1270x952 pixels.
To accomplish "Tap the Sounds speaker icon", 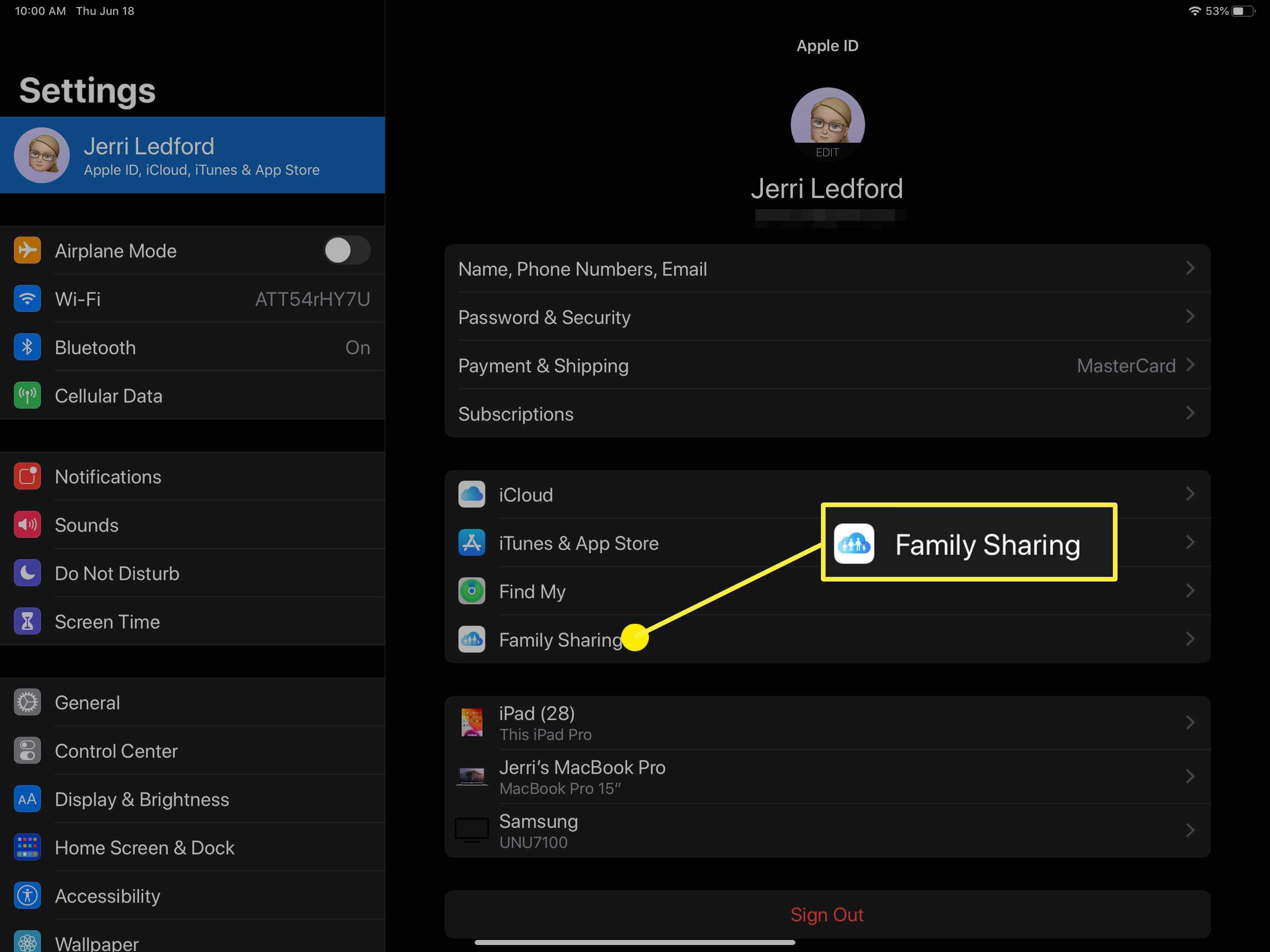I will click(x=27, y=524).
